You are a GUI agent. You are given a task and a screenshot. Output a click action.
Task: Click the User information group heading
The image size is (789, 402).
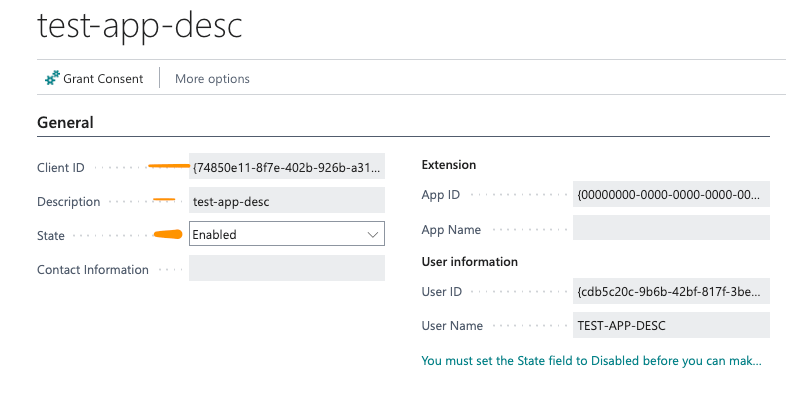coord(469,262)
